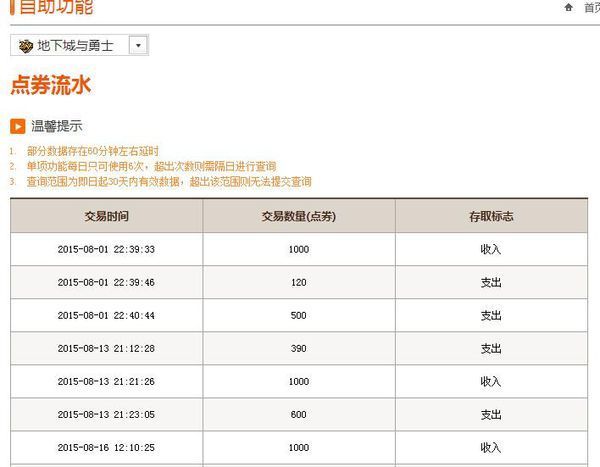Click the amount 500 cell
Screen dimensions: 600x467
point(299,315)
